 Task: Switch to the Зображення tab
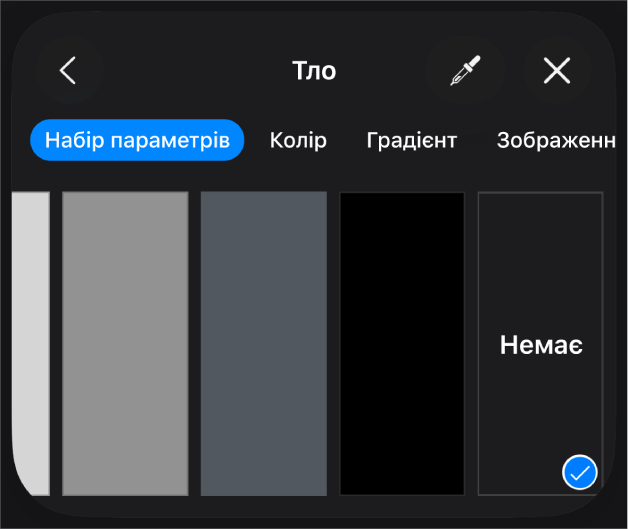[556, 140]
